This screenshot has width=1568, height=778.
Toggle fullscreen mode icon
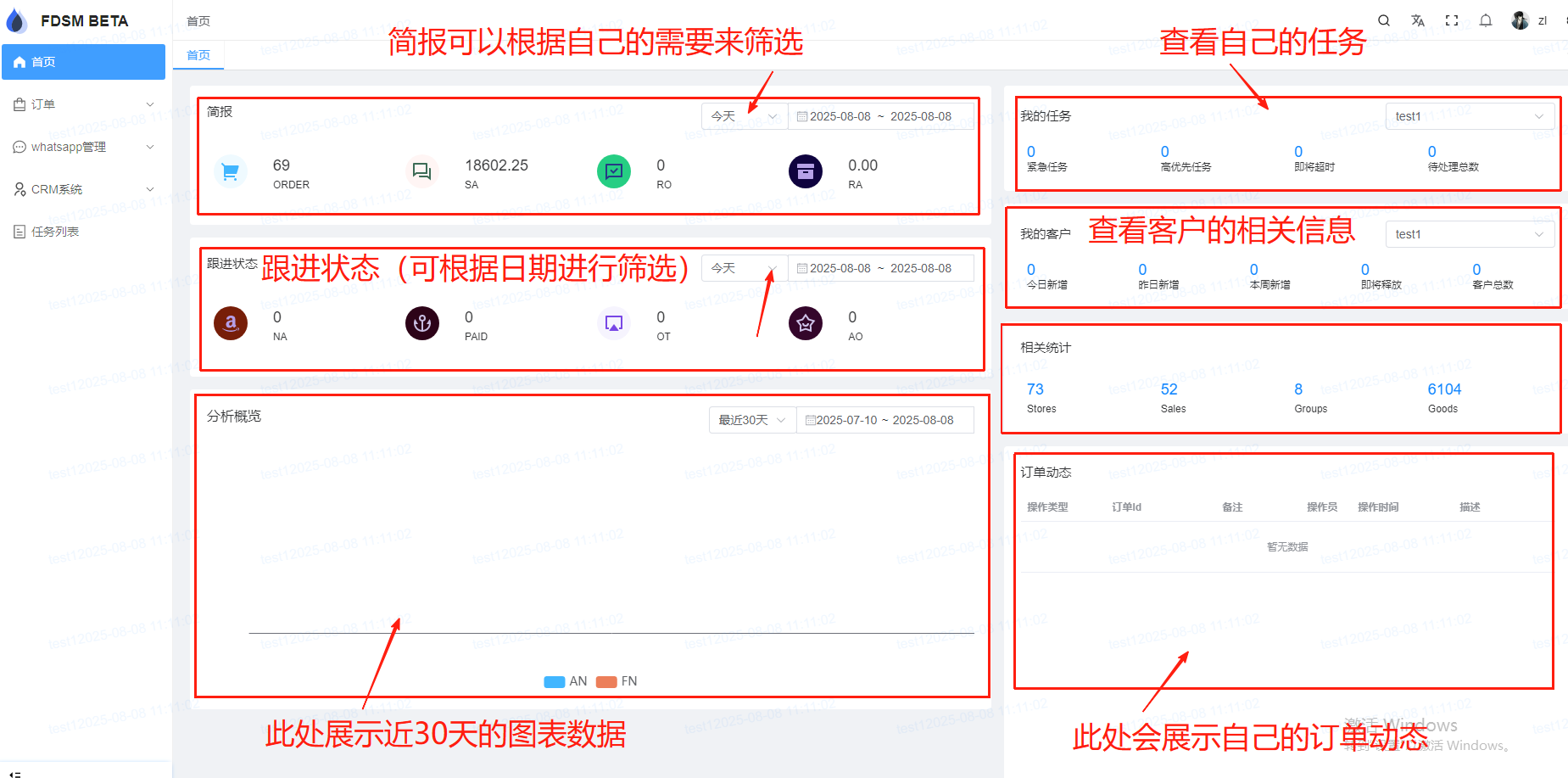(x=1452, y=20)
